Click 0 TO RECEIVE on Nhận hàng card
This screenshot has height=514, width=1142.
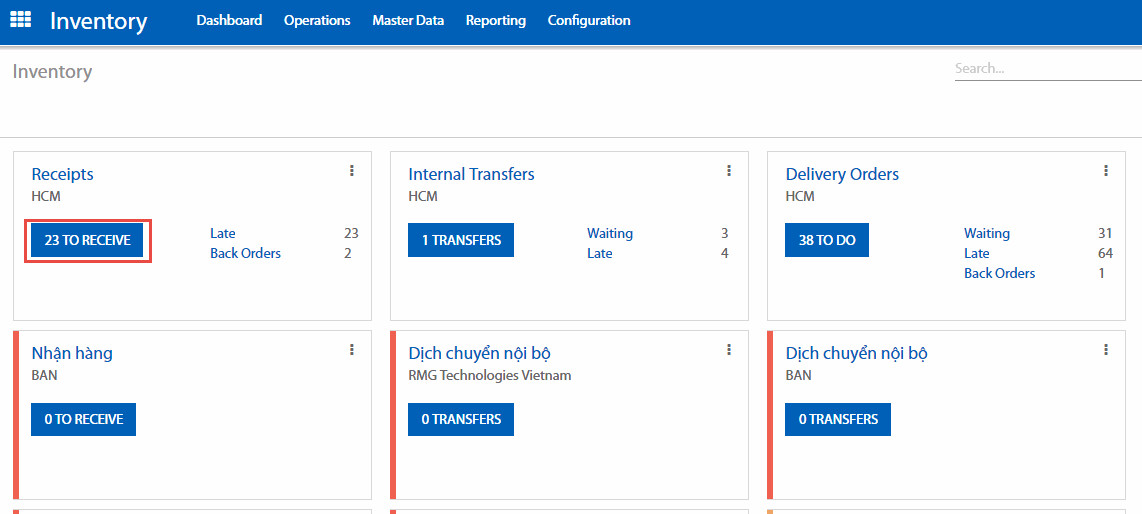coord(83,420)
